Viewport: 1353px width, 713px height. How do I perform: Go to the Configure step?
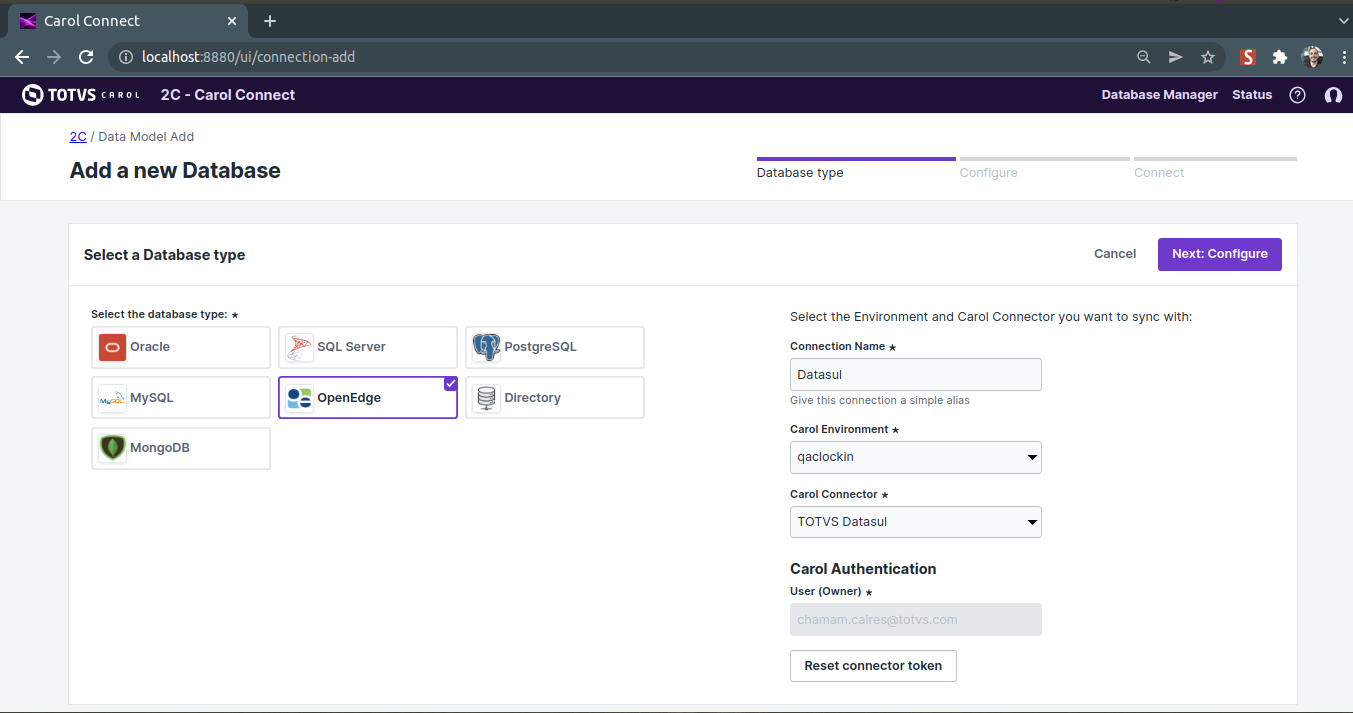coord(1044,168)
